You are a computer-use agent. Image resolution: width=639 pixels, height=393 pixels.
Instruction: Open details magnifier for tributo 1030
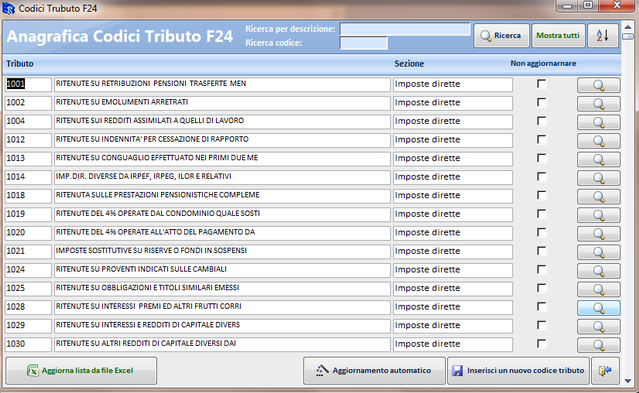(x=599, y=345)
